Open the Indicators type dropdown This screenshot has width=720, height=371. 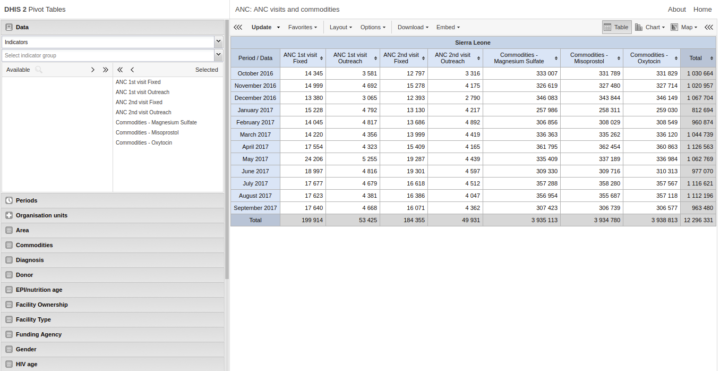click(219, 42)
